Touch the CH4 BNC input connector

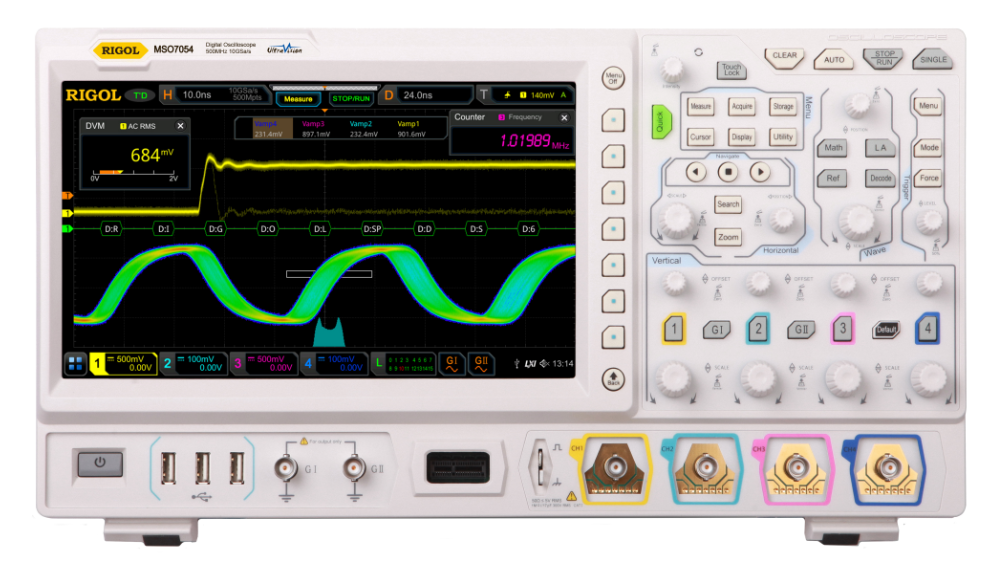(x=887, y=468)
